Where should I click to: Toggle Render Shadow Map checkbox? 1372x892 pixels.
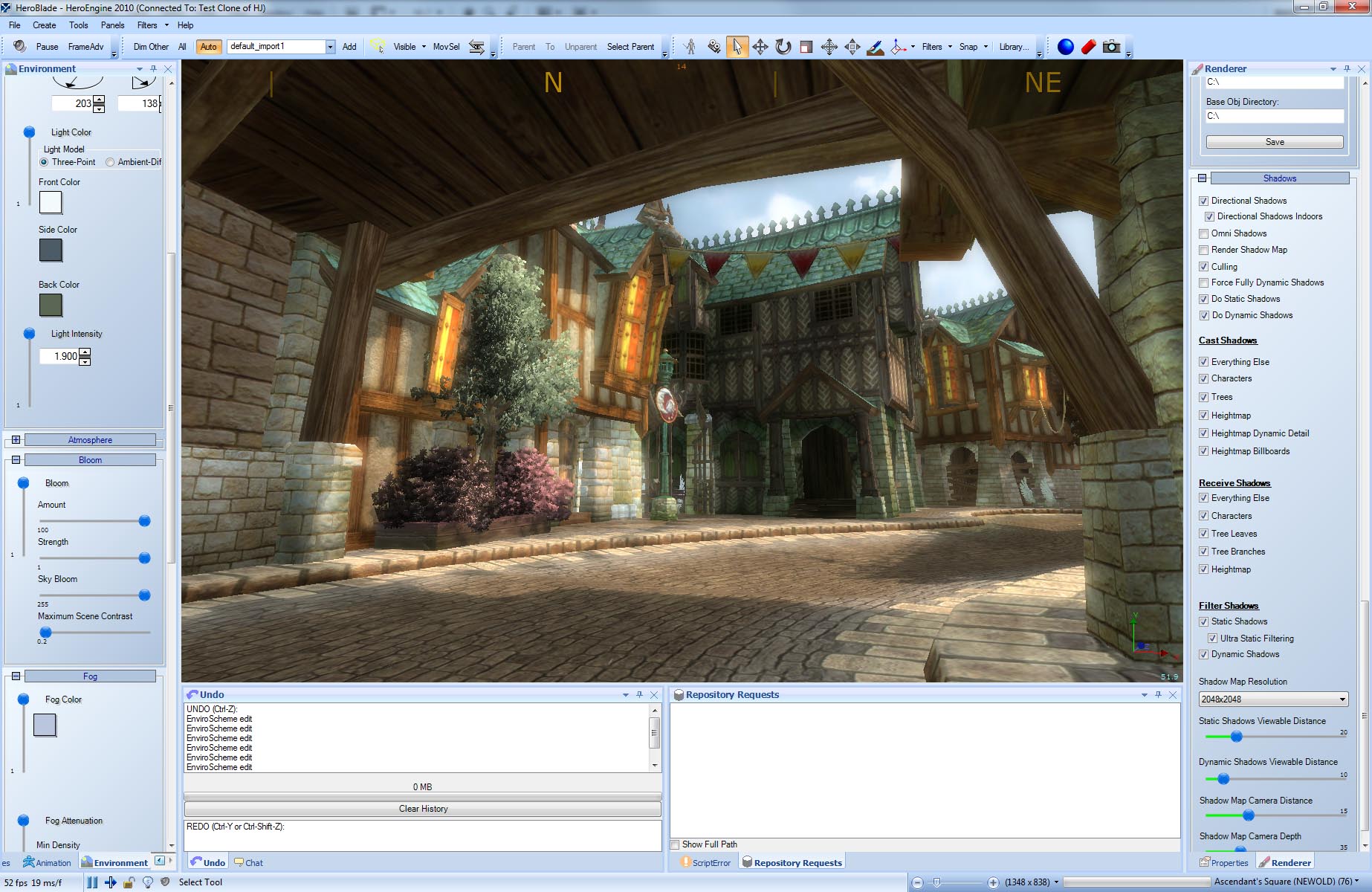click(1203, 251)
